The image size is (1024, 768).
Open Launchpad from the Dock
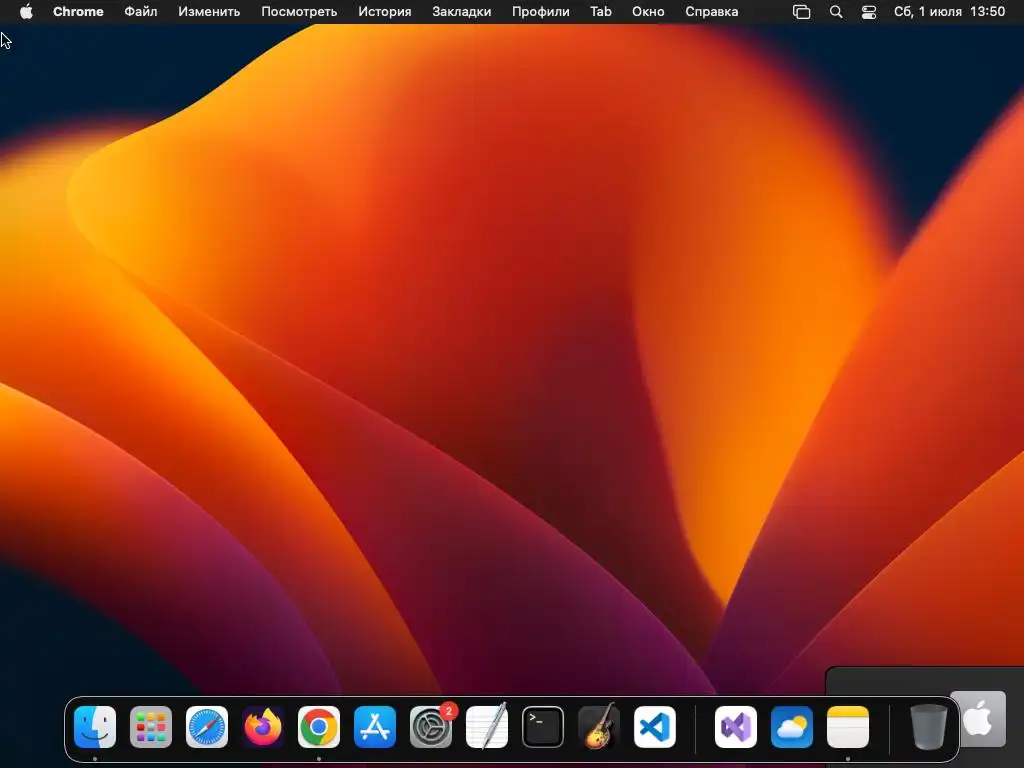[x=151, y=726]
